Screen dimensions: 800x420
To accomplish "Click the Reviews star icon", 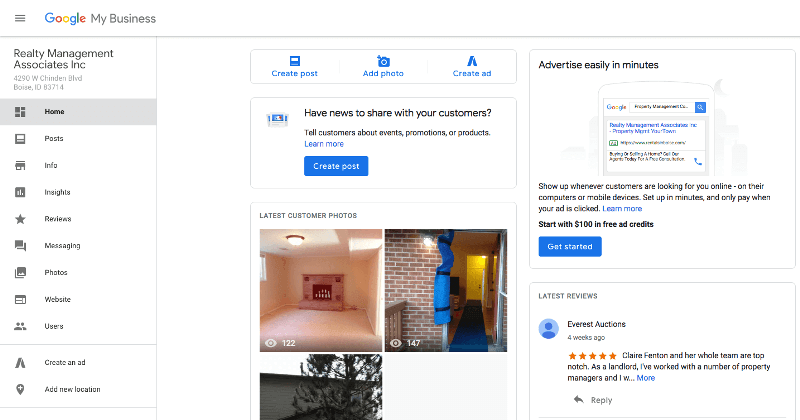I will click(20, 219).
